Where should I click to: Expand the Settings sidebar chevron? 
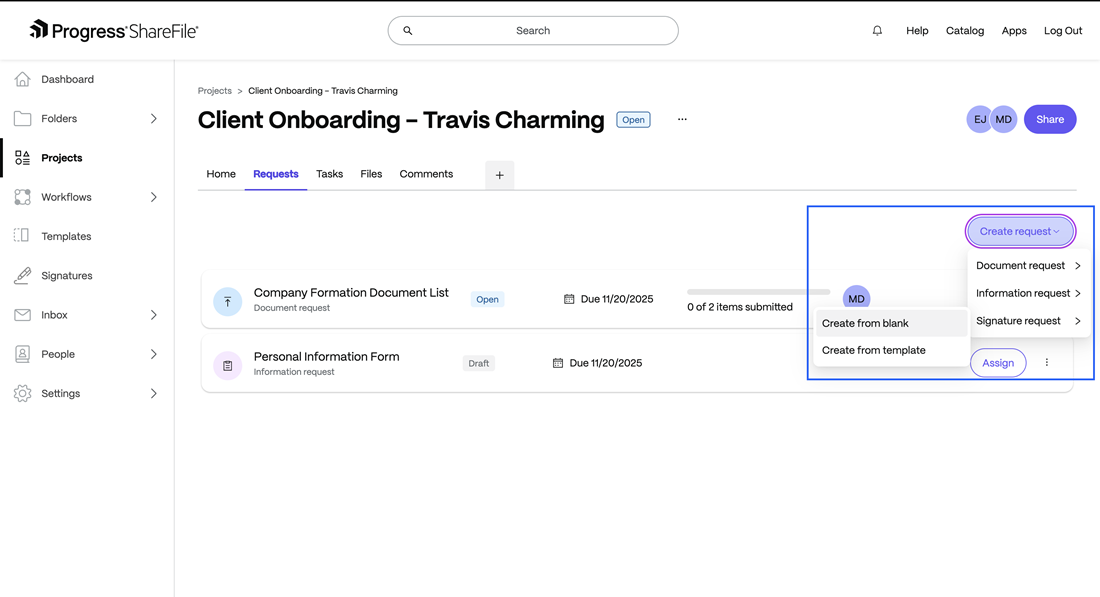[153, 394]
